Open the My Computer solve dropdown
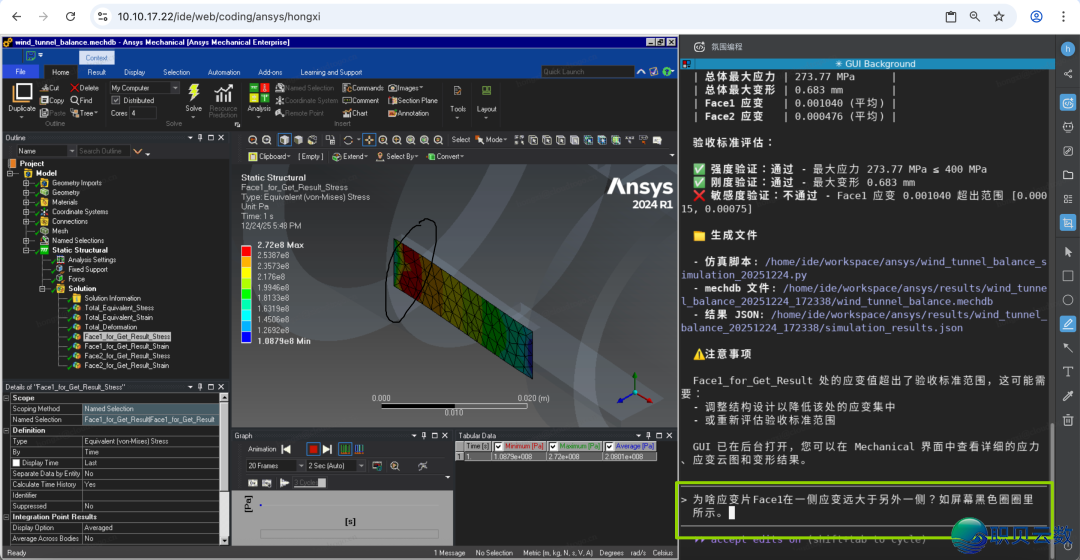 (x=144, y=88)
